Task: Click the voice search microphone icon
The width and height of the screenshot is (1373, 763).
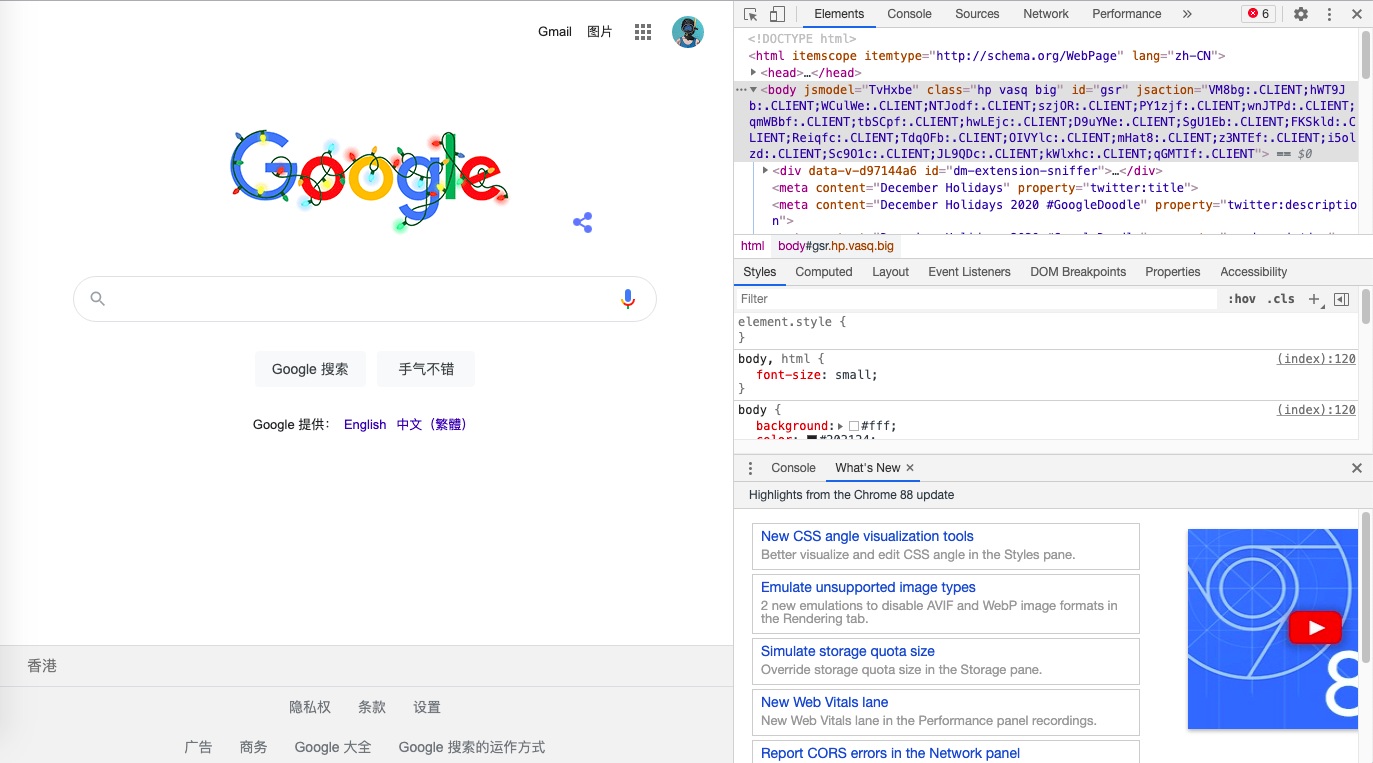Action: coord(628,298)
